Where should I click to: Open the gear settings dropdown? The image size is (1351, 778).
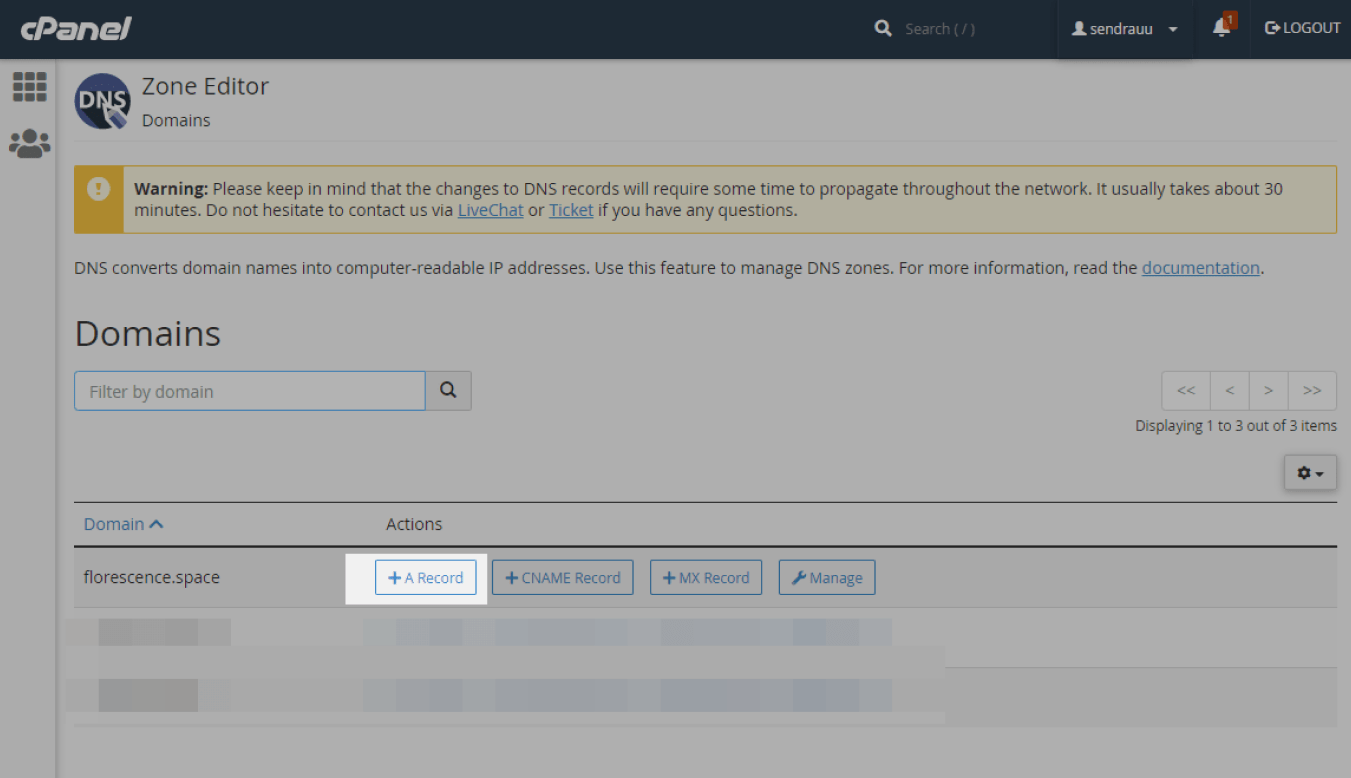click(1310, 473)
